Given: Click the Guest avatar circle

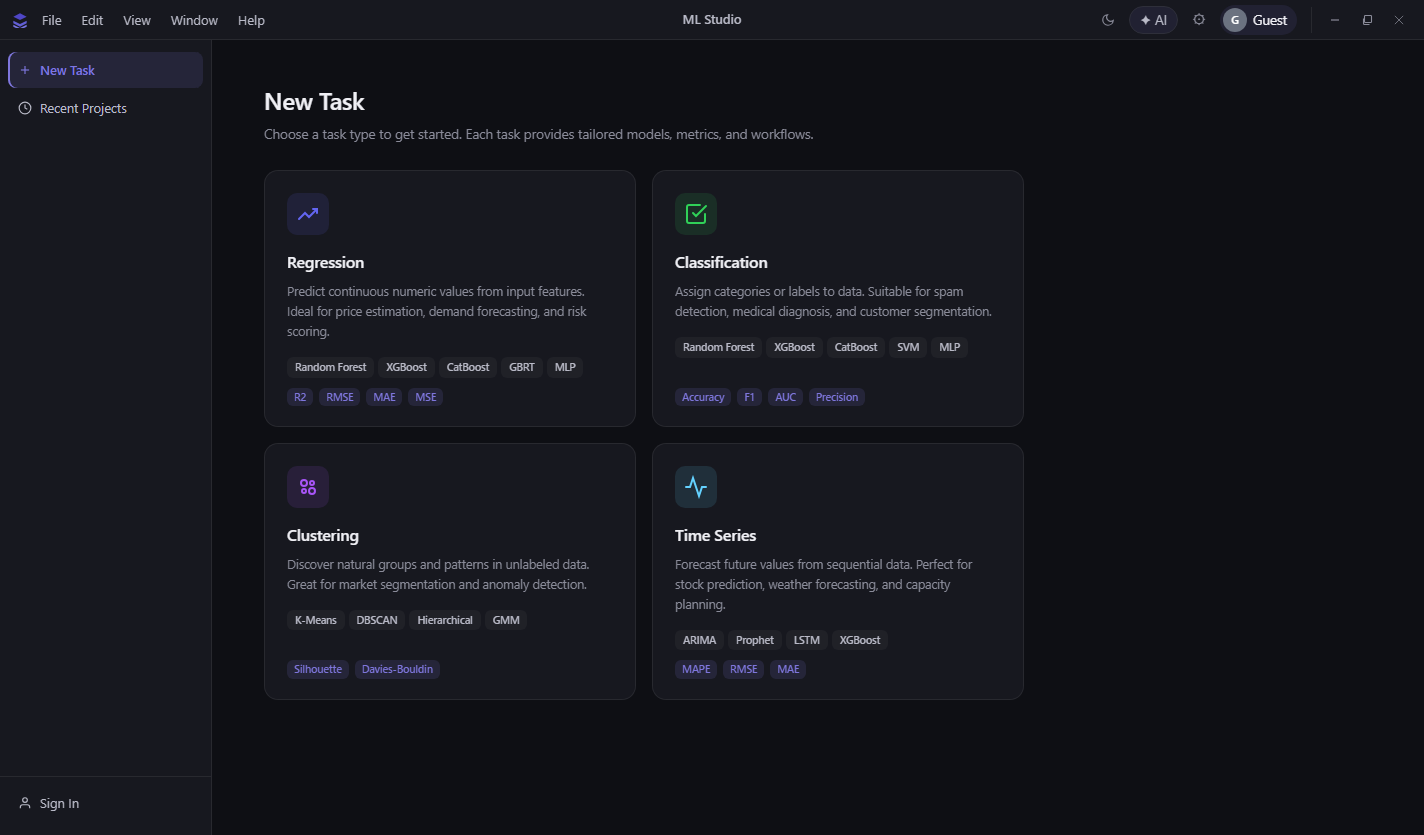Looking at the screenshot, I should click(x=1235, y=20).
